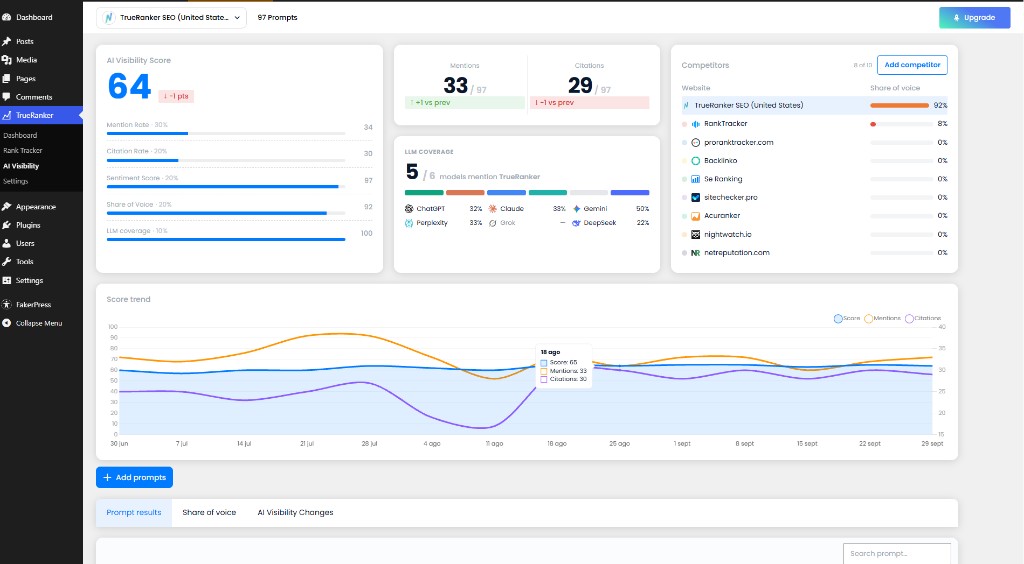Toggle the Score series in chart legend
The height and width of the screenshot is (564, 1024).
pos(847,319)
